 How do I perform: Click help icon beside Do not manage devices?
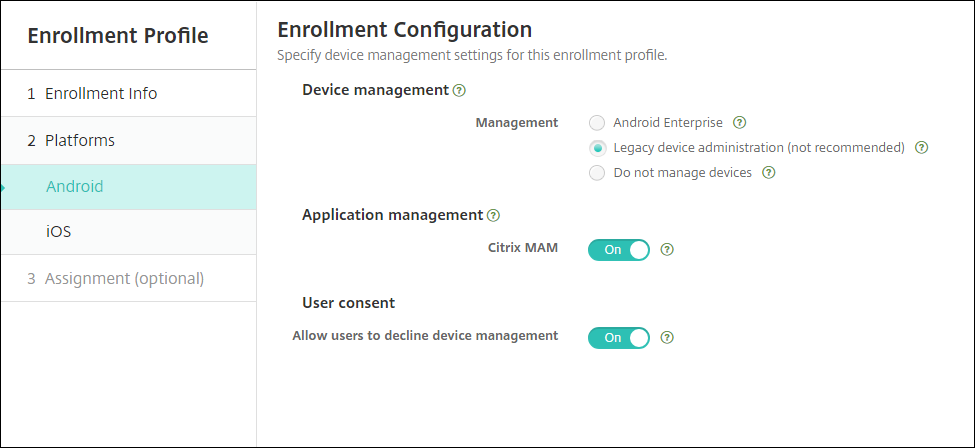click(769, 172)
